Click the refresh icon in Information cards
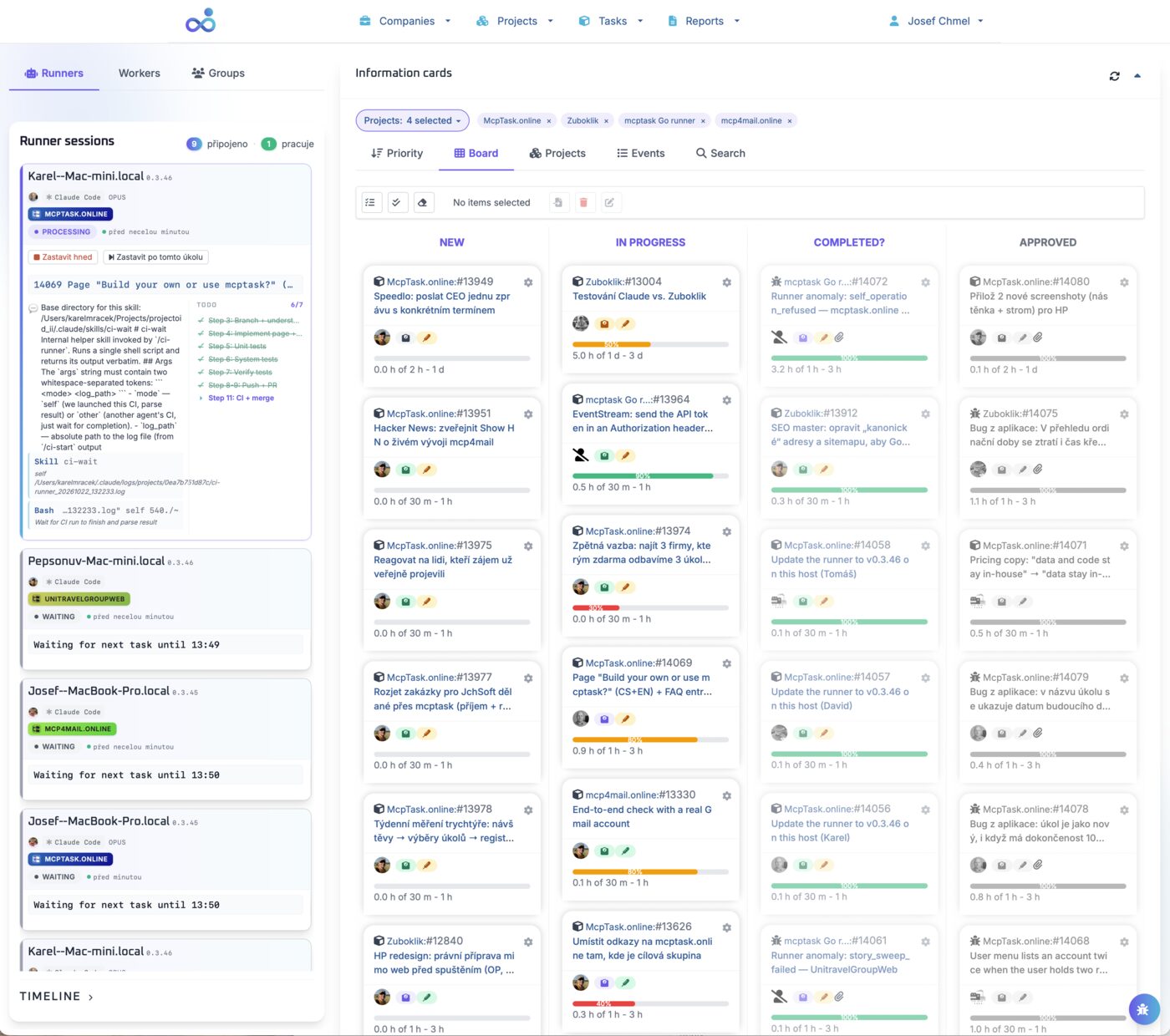Image resolution: width=1170 pixels, height=1036 pixels. [1114, 76]
